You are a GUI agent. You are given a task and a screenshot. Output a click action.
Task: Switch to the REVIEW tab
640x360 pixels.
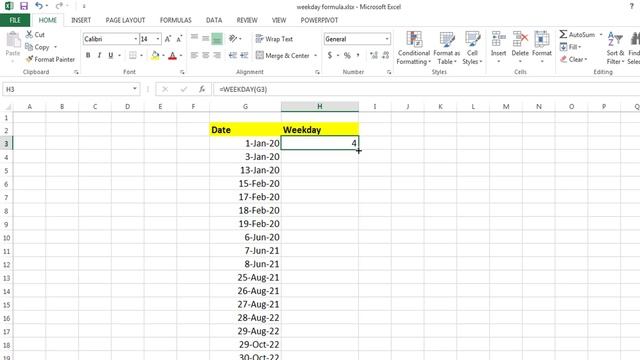point(247,20)
